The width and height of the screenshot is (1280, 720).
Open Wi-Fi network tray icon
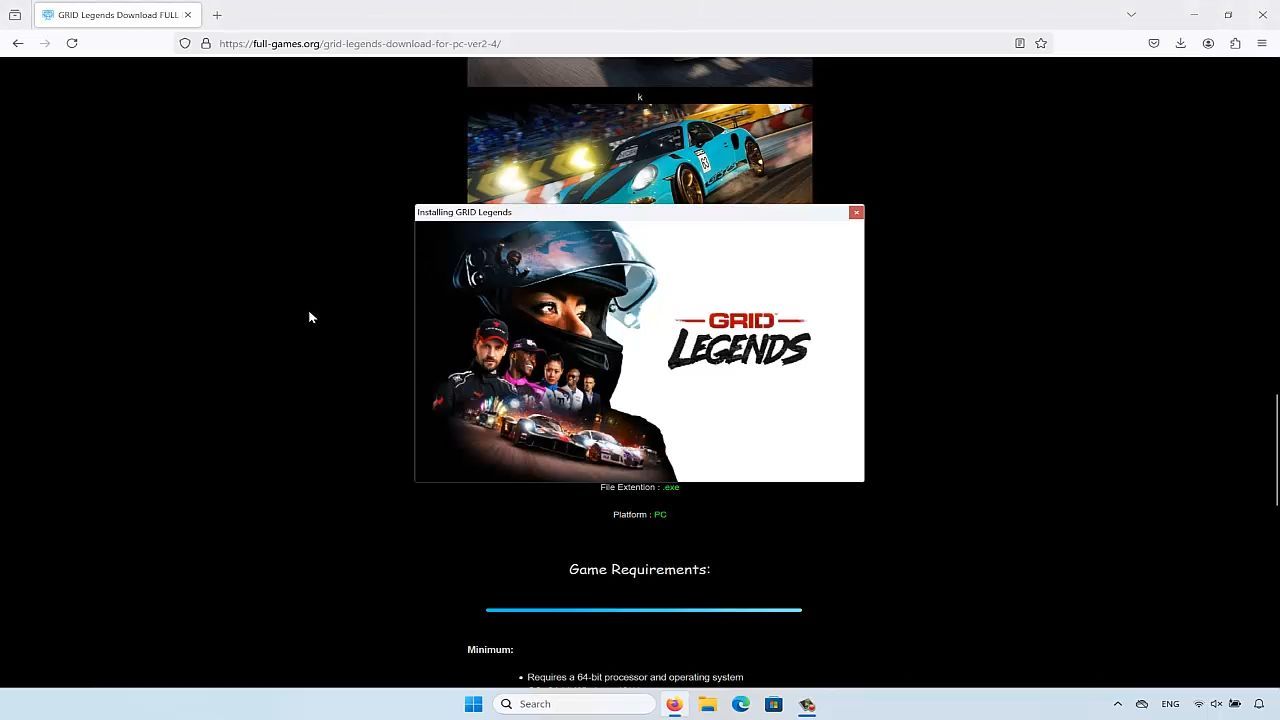[x=1199, y=704]
